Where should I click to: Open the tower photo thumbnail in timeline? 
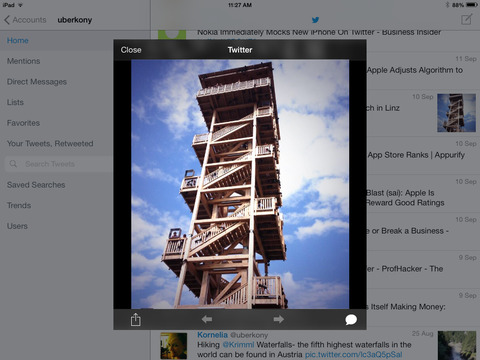coord(456,113)
